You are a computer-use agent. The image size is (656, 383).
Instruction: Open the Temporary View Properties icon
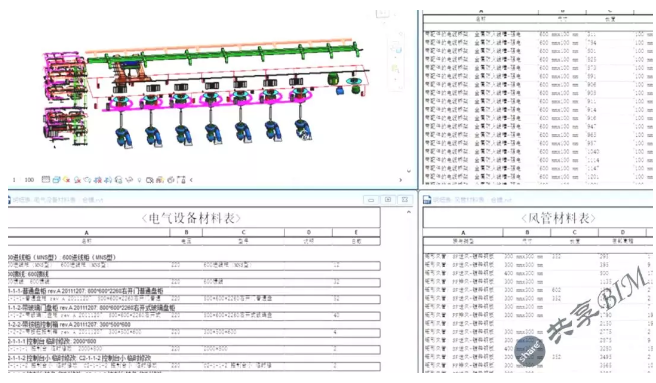(x=160, y=180)
